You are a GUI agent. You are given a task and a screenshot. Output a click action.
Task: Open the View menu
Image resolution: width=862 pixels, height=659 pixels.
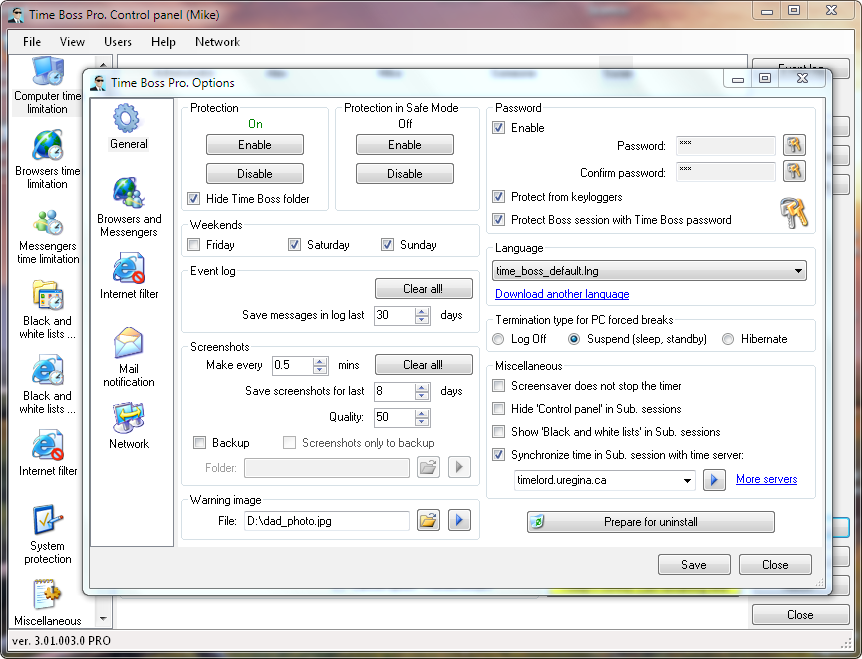(x=72, y=42)
